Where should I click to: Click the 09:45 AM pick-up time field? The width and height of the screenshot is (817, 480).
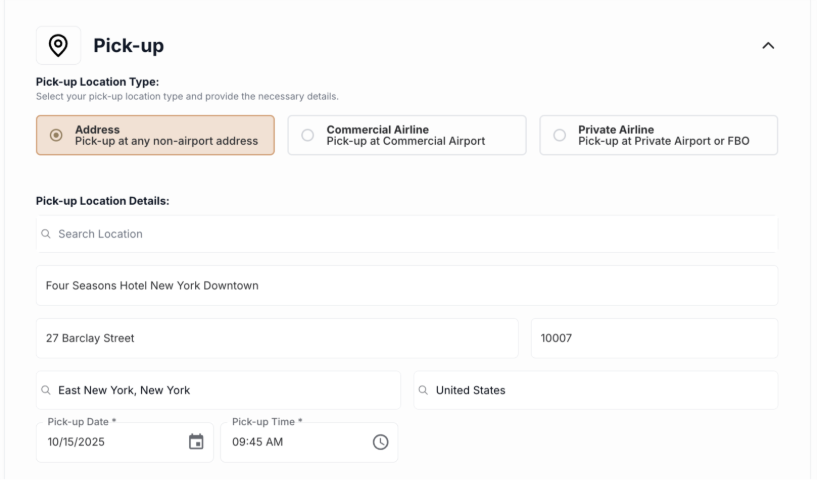[290, 442]
